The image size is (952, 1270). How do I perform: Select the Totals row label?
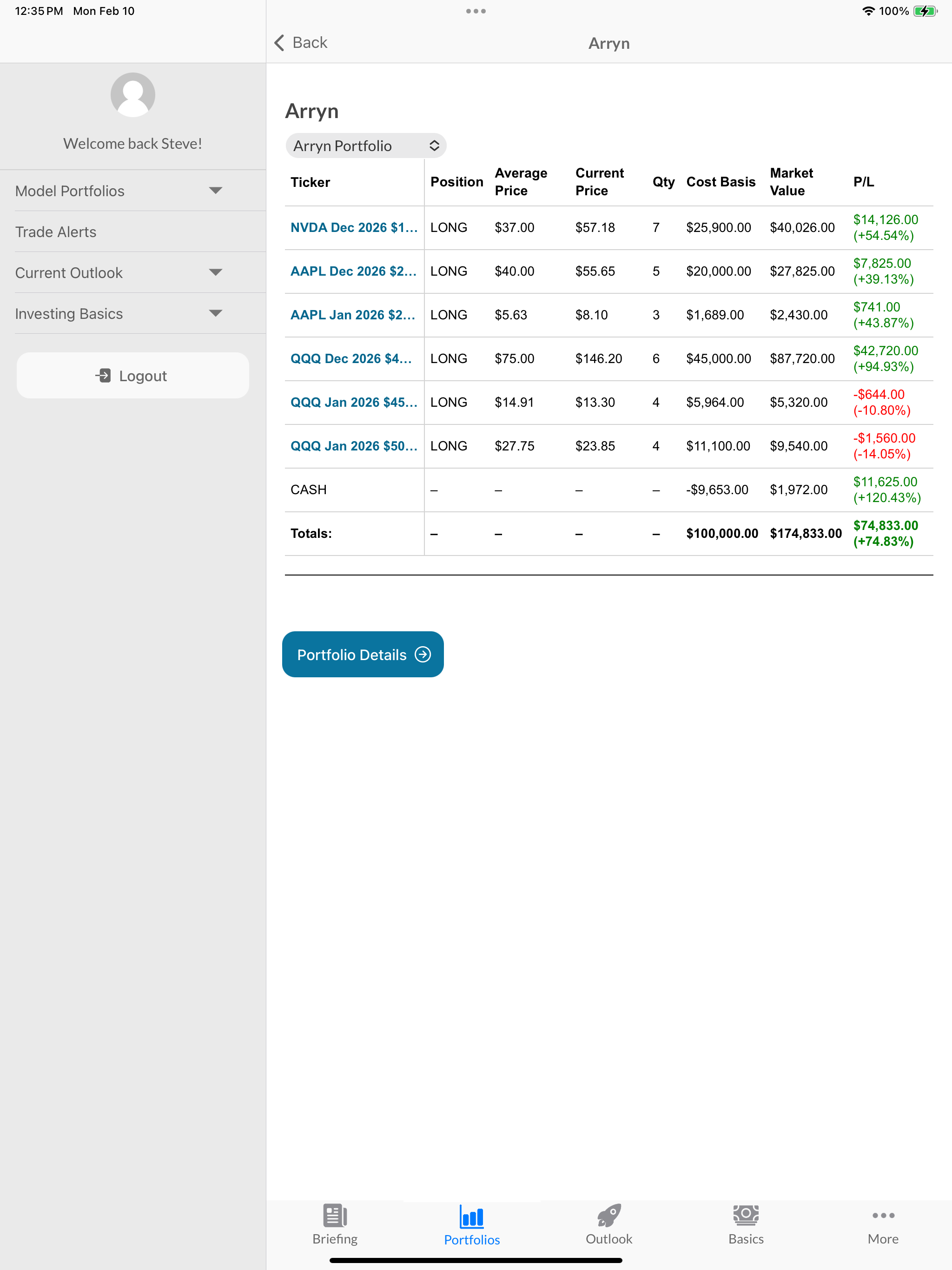[311, 533]
